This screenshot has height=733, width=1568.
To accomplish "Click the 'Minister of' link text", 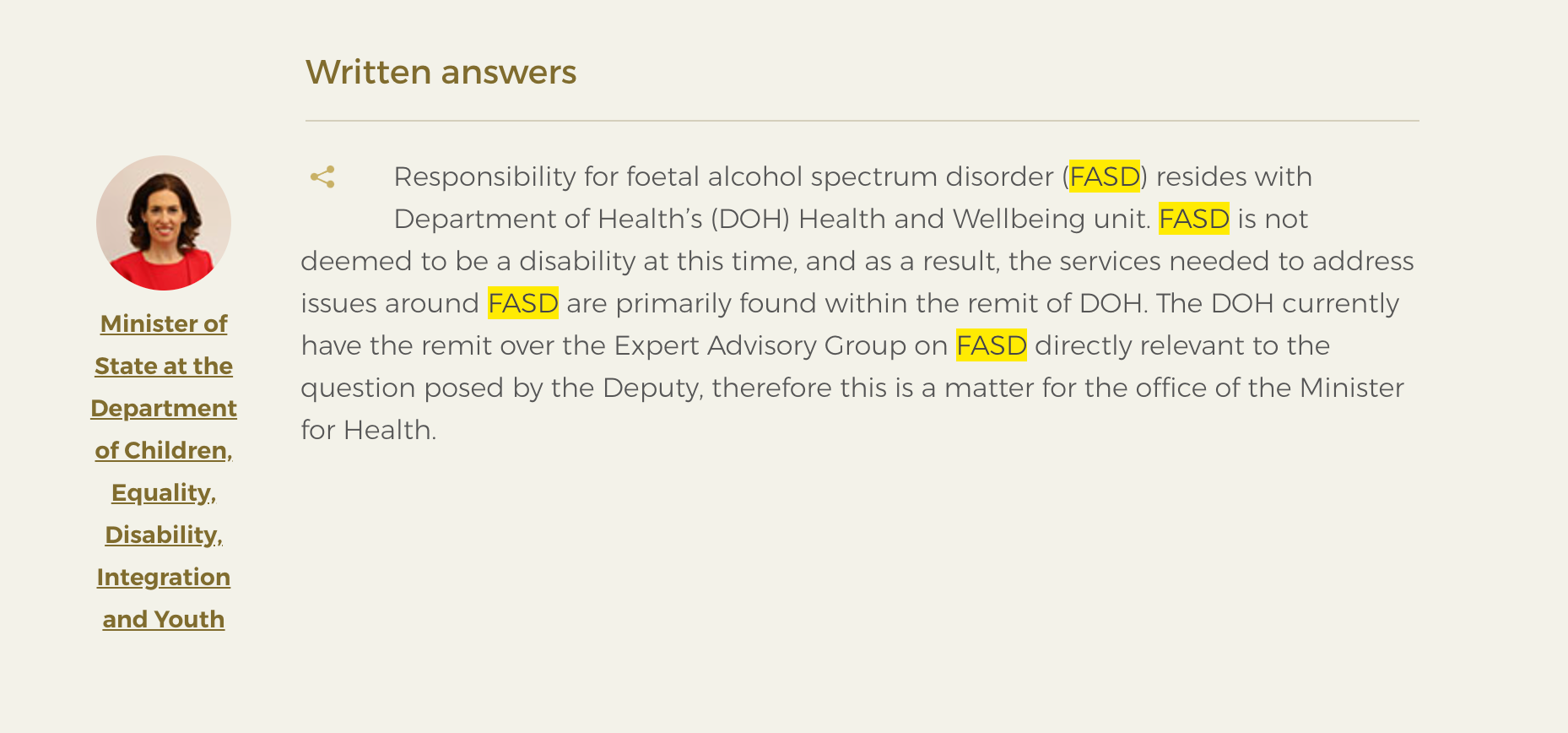I will [x=164, y=323].
